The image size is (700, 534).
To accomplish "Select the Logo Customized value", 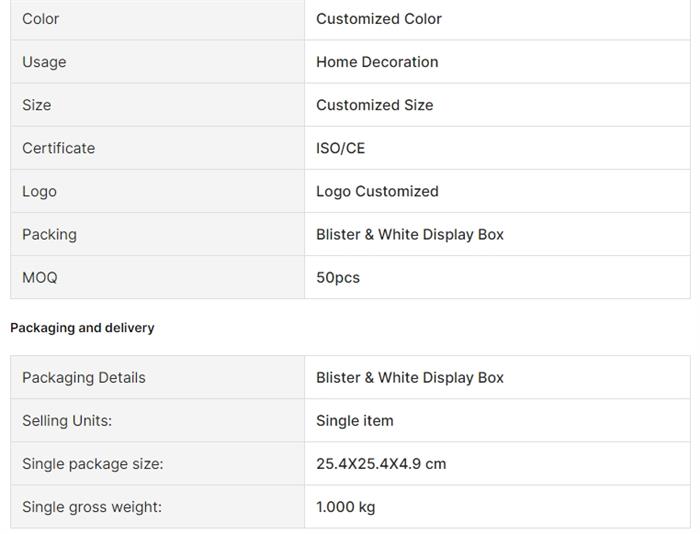I will pyautogui.click(x=377, y=191).
